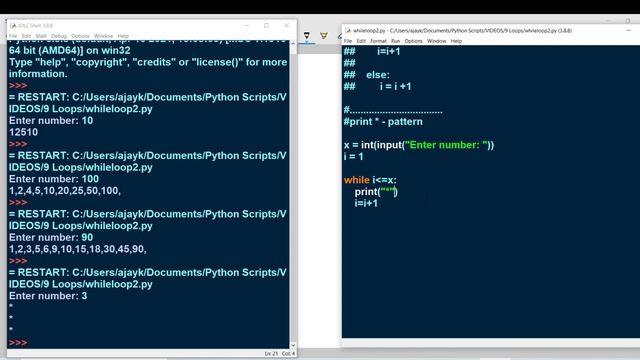The height and width of the screenshot is (360, 640).
Task: Open Format menu in whileloop2.py editor
Action: tap(378, 41)
